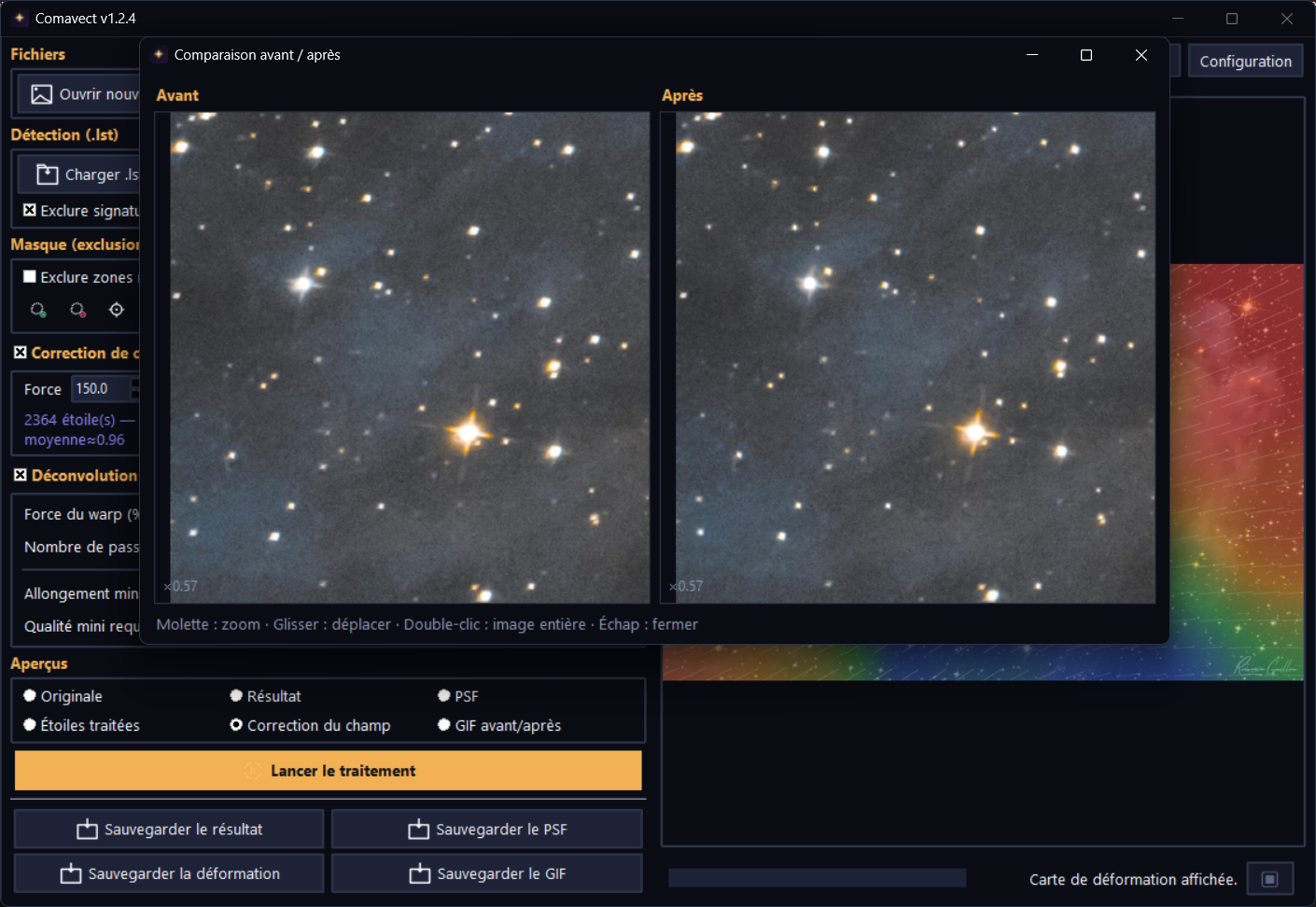
Task: Click the Après comparison image
Action: (915, 357)
